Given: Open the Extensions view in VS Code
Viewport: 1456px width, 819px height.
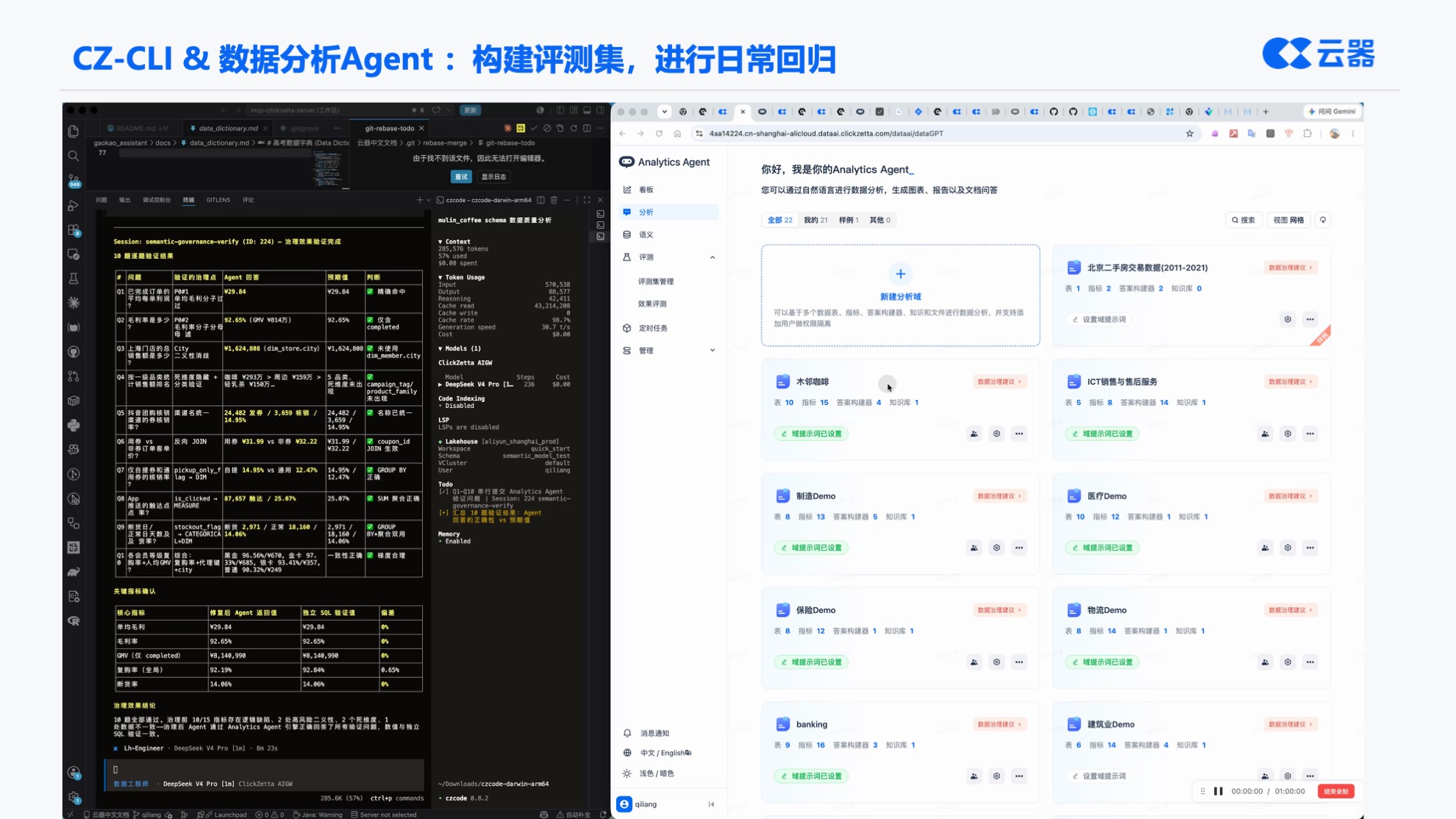Looking at the screenshot, I should (x=74, y=229).
